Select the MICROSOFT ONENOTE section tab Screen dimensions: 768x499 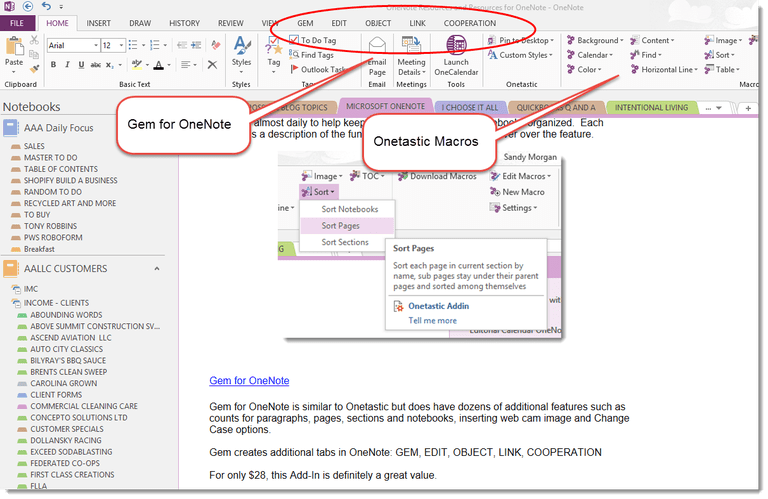385,106
